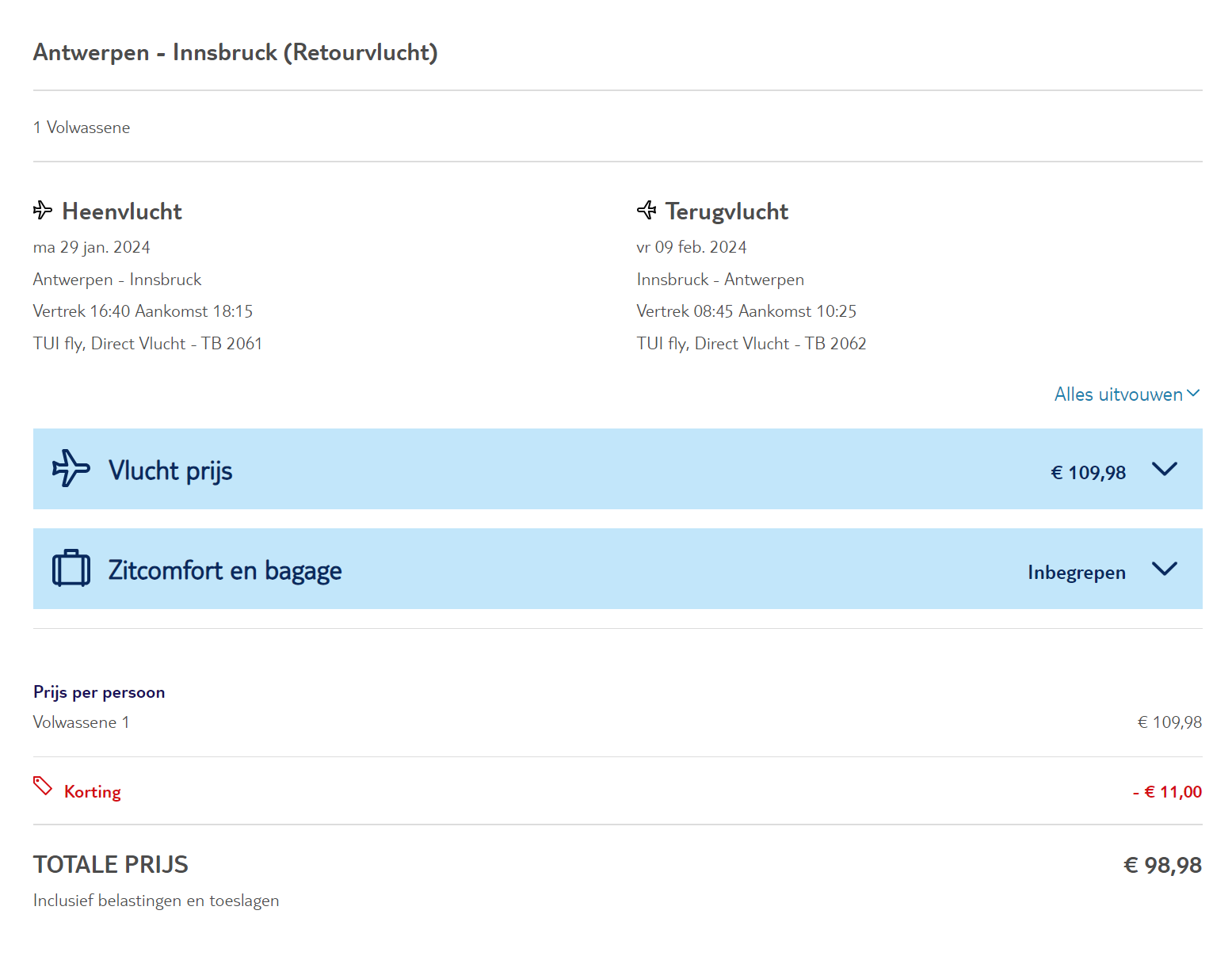1232x956 pixels.
Task: Expand Zitcomfort en bagage using its chevron
Action: 1164,569
